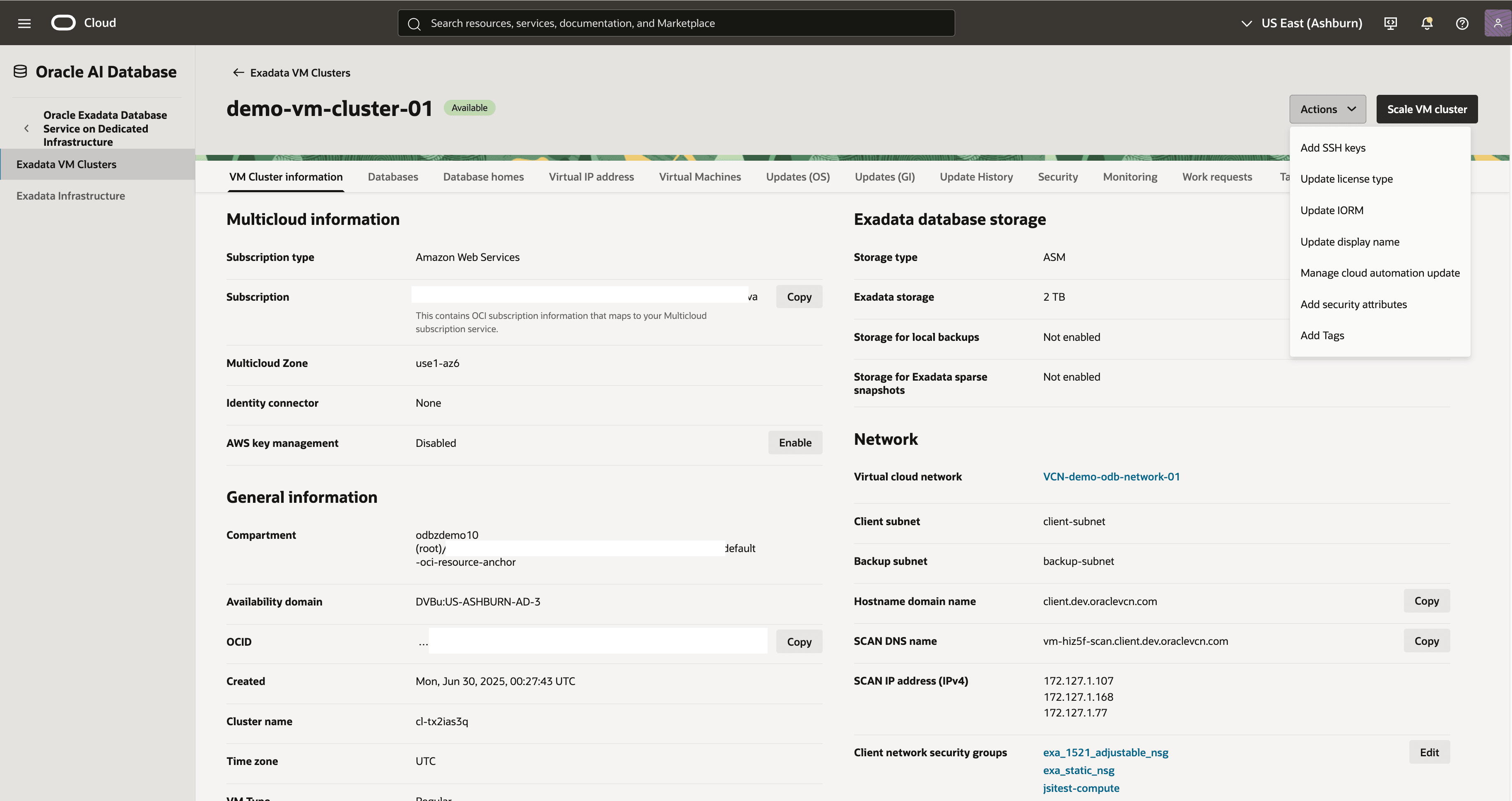
Task: Open exa_1521_adjustable_nsg link
Action: click(1105, 752)
